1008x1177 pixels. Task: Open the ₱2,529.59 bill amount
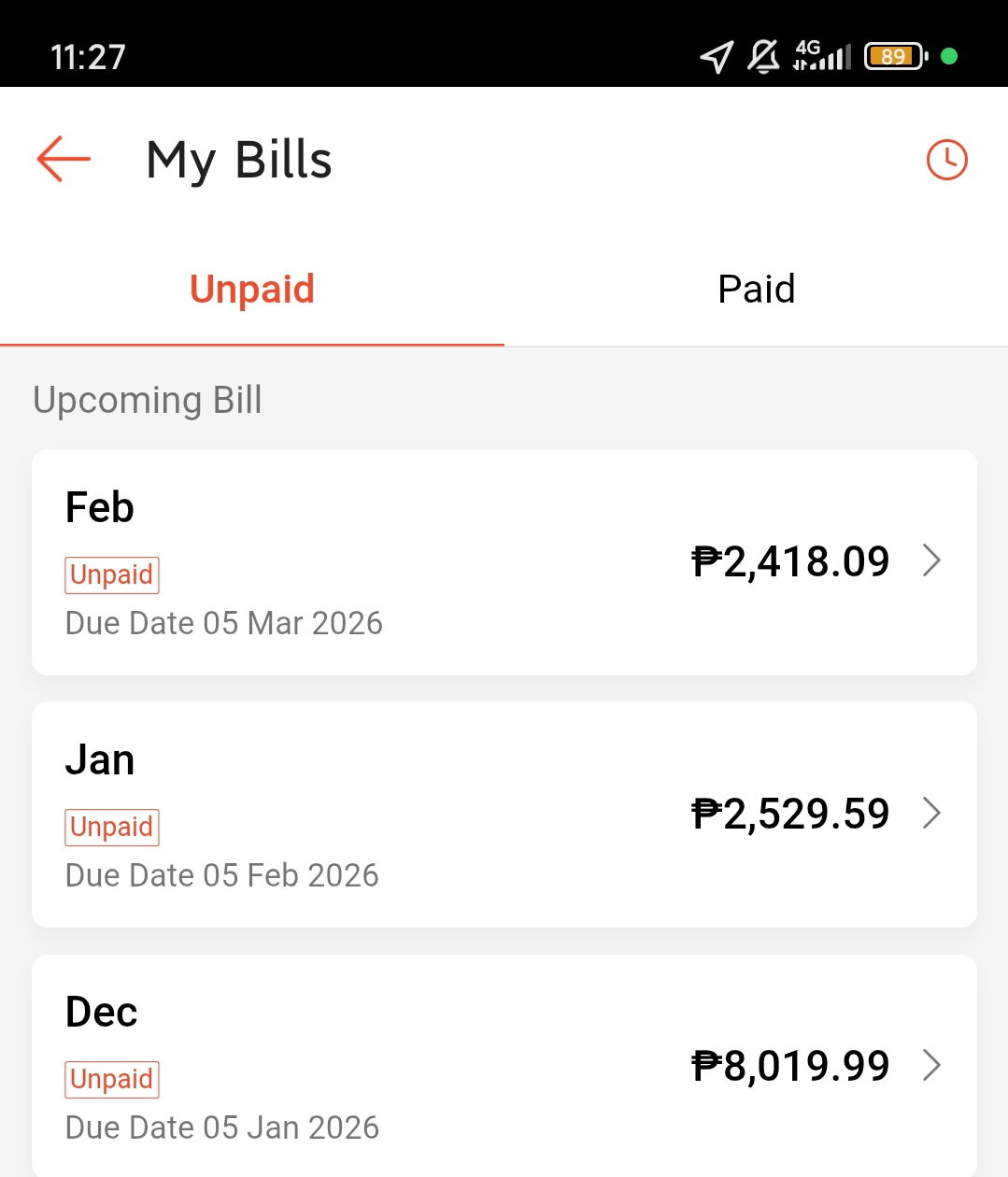coord(790,814)
